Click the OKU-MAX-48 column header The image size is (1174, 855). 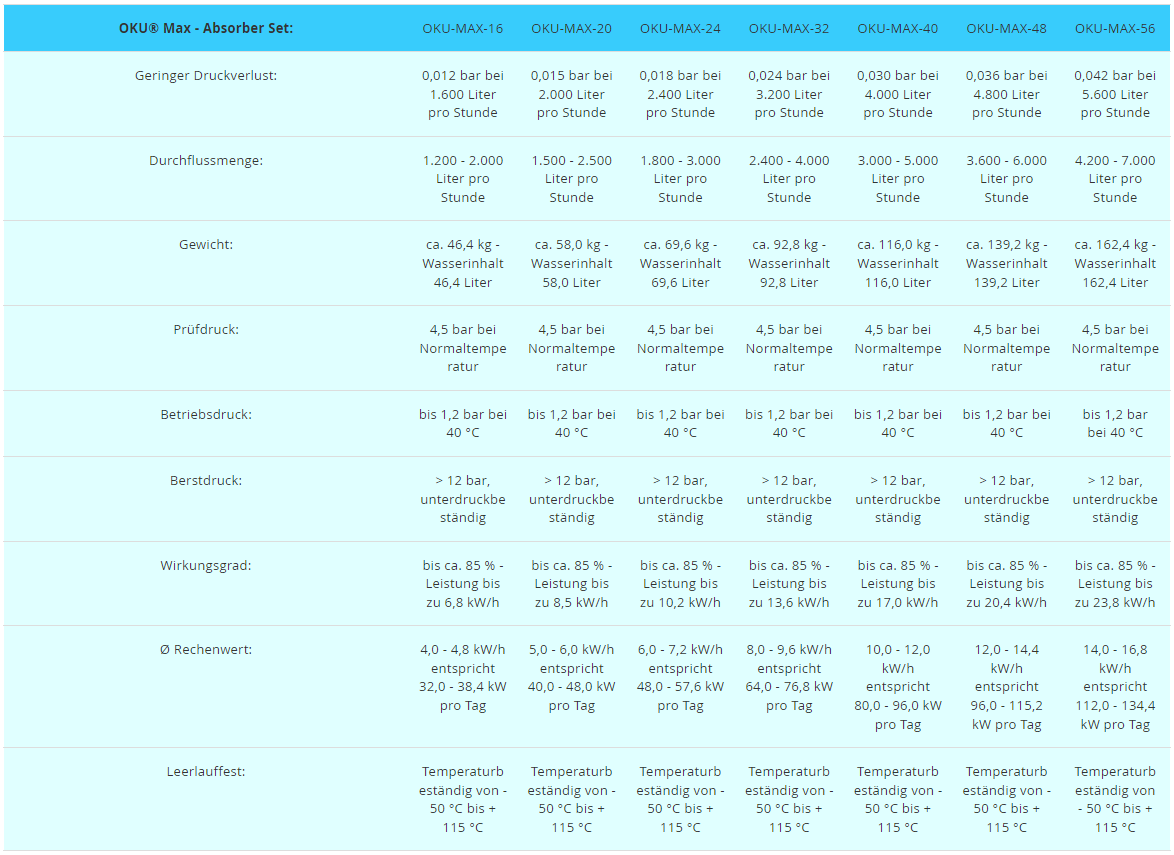pos(1006,28)
